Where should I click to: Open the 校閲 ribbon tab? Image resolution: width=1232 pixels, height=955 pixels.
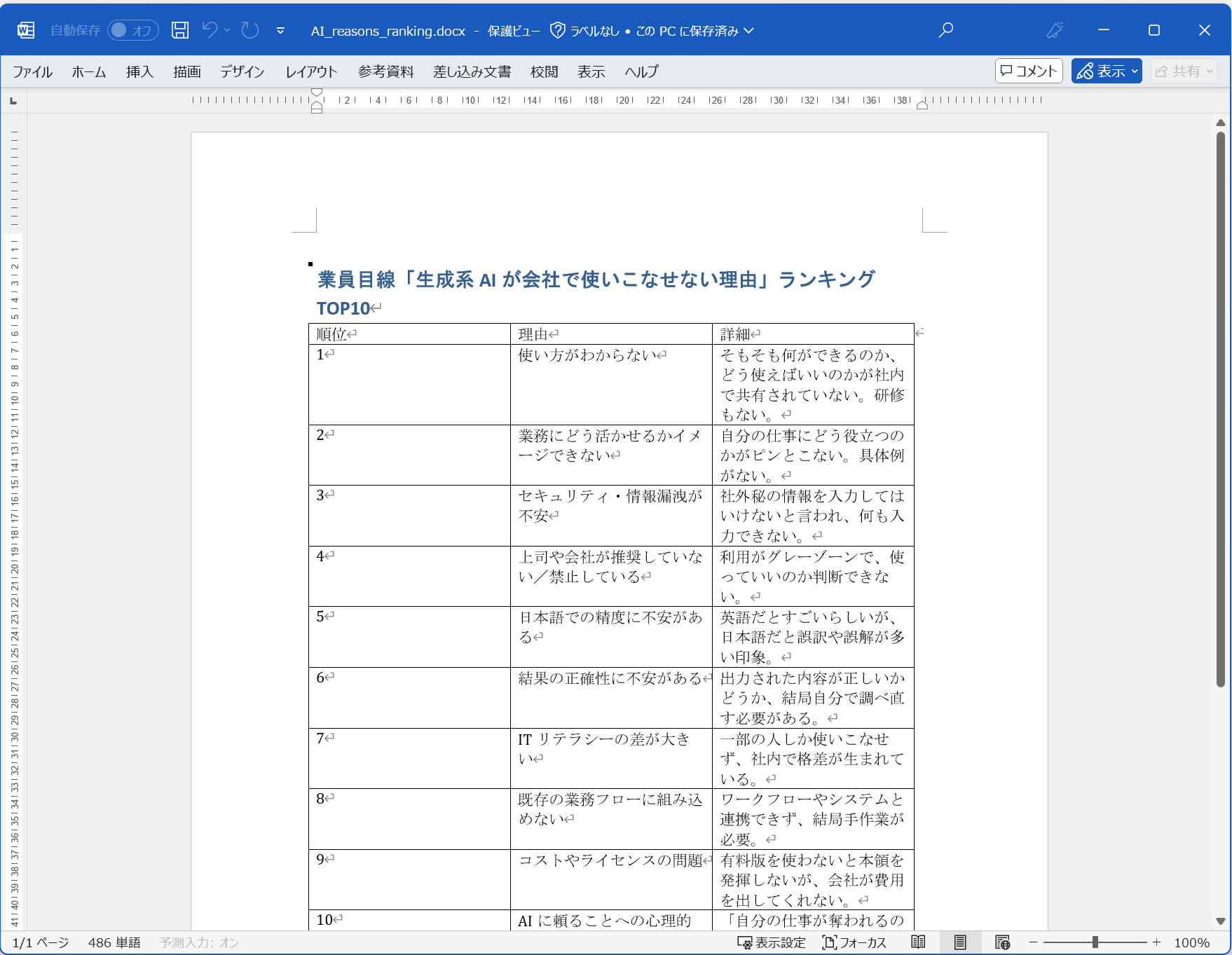545,71
